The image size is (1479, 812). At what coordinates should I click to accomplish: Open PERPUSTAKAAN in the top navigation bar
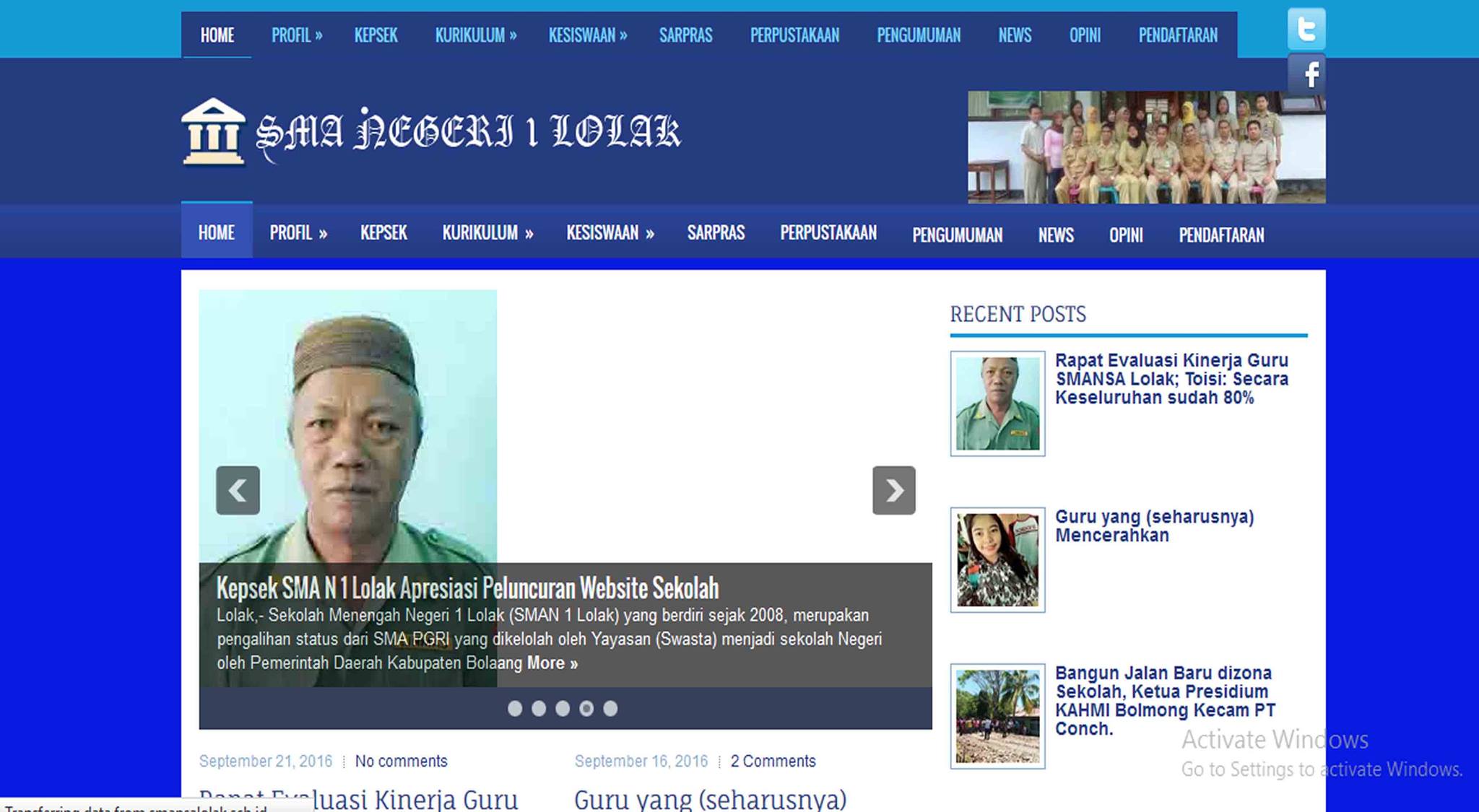794,35
